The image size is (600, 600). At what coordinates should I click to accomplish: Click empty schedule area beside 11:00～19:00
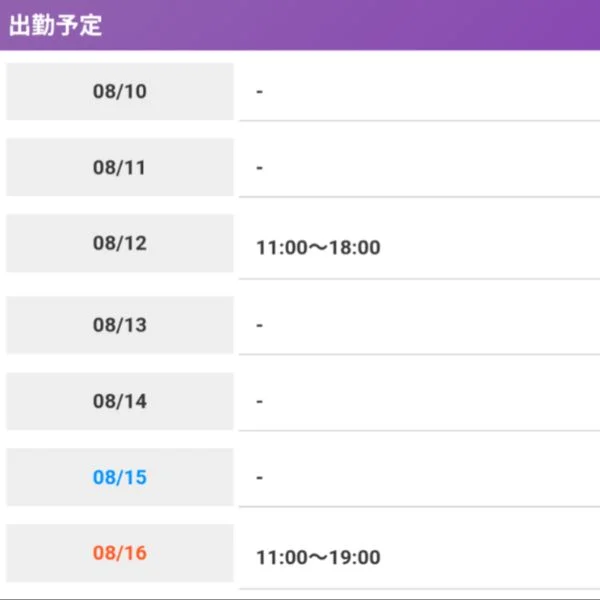click(x=490, y=557)
